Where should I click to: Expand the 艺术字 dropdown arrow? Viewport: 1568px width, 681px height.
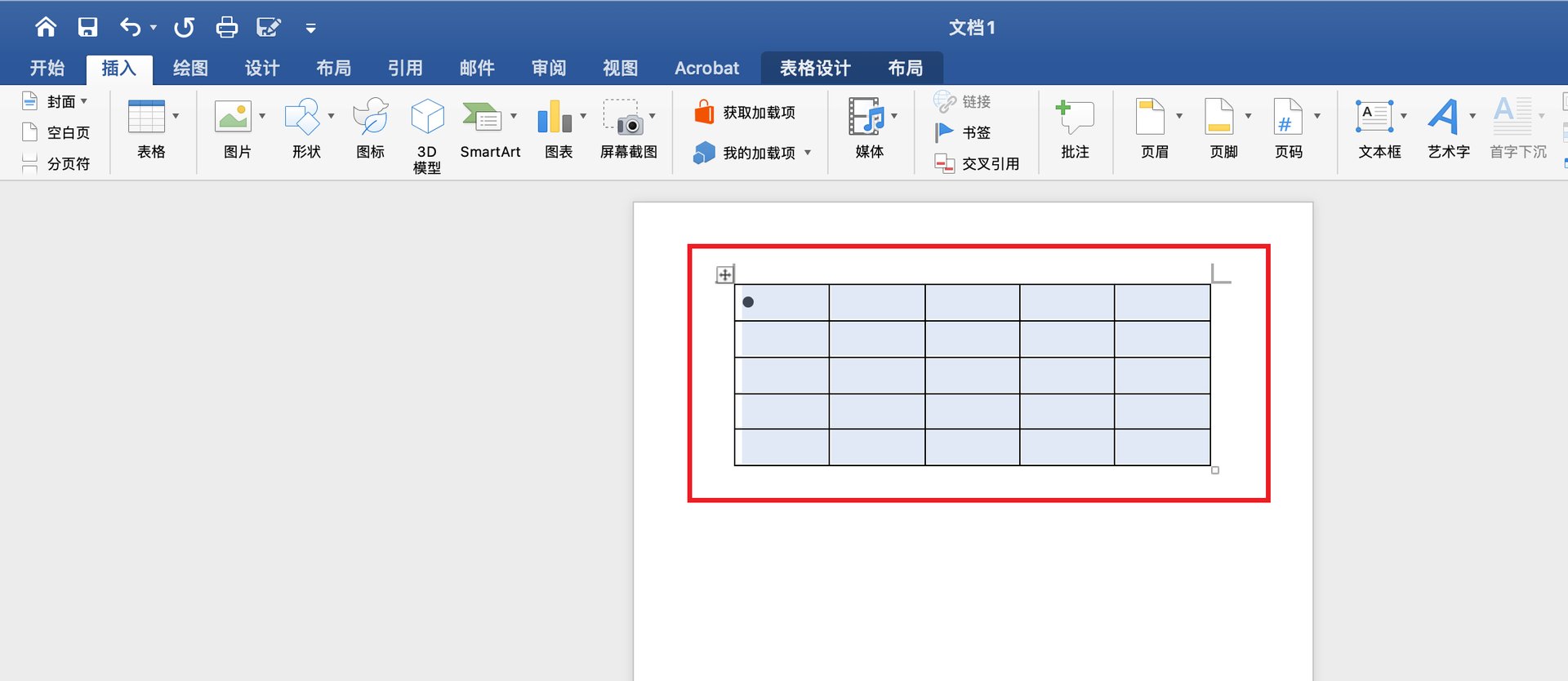1472,116
